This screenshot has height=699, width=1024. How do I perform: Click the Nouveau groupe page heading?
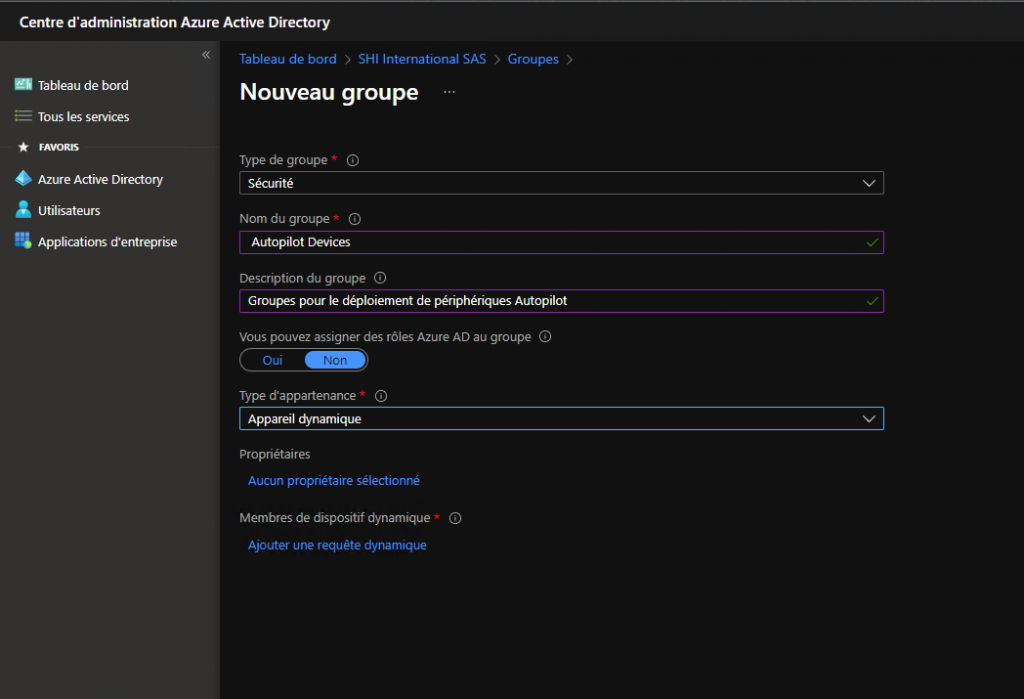pos(329,92)
